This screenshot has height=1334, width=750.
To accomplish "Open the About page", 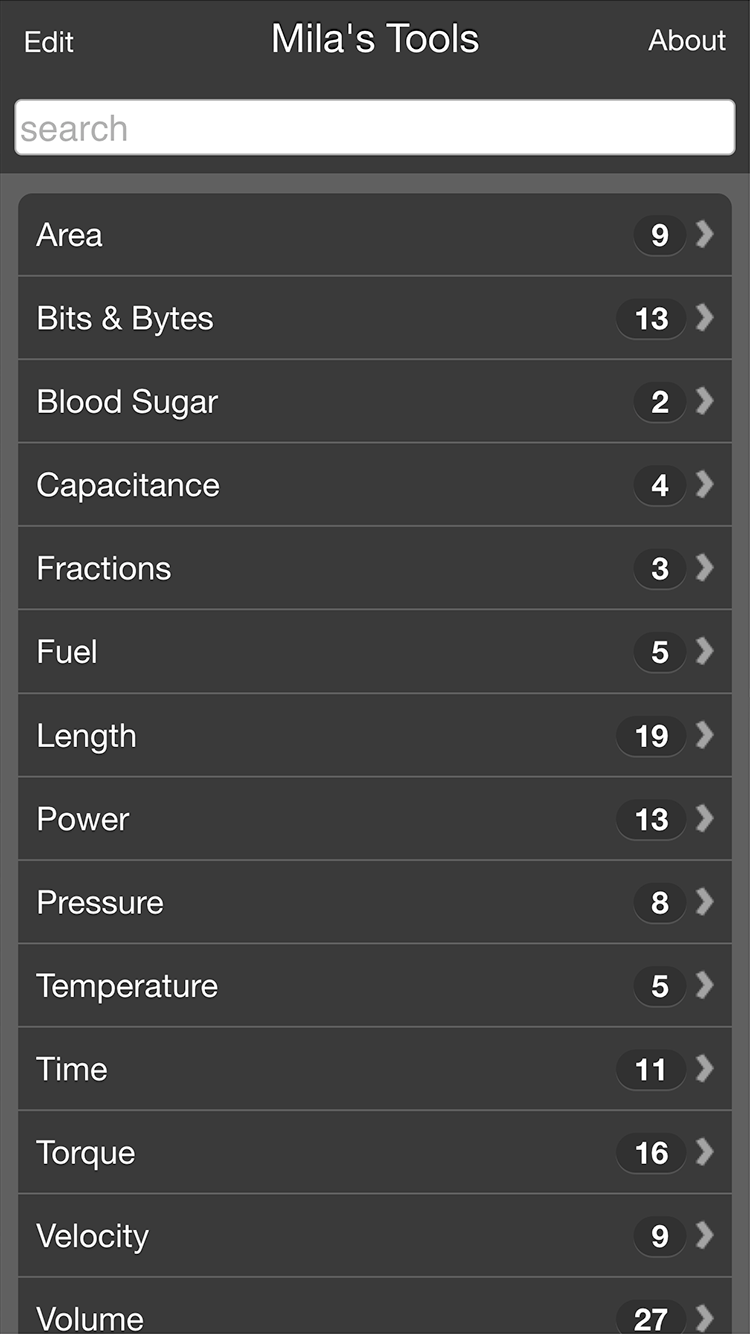I will click(x=686, y=41).
